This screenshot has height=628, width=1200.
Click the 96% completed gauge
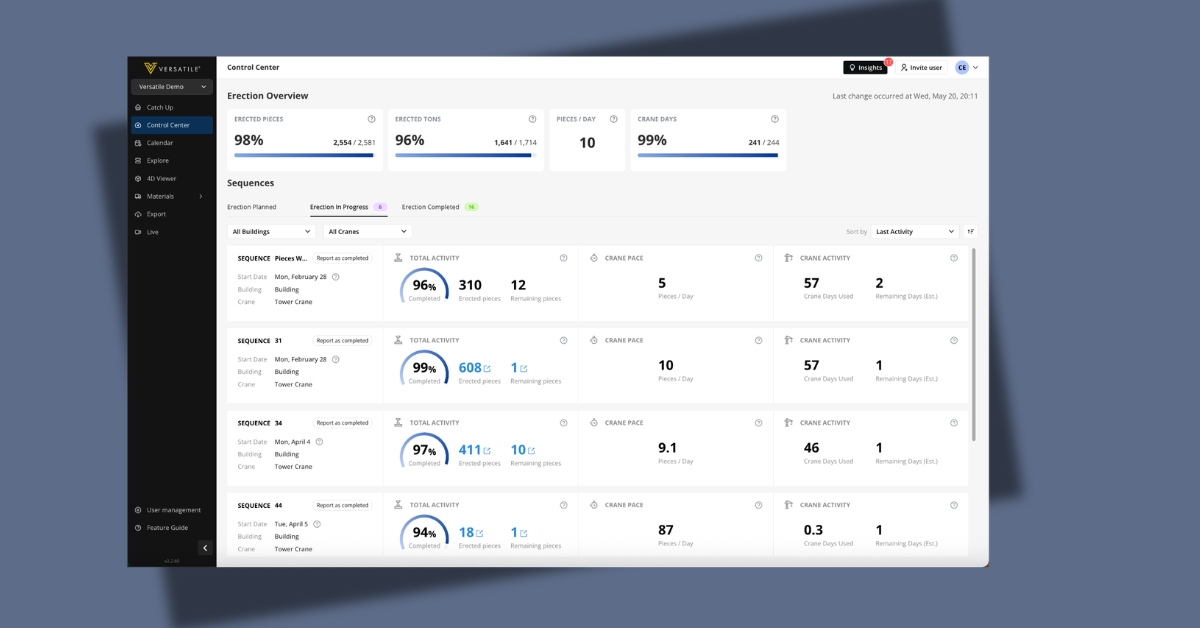point(424,288)
